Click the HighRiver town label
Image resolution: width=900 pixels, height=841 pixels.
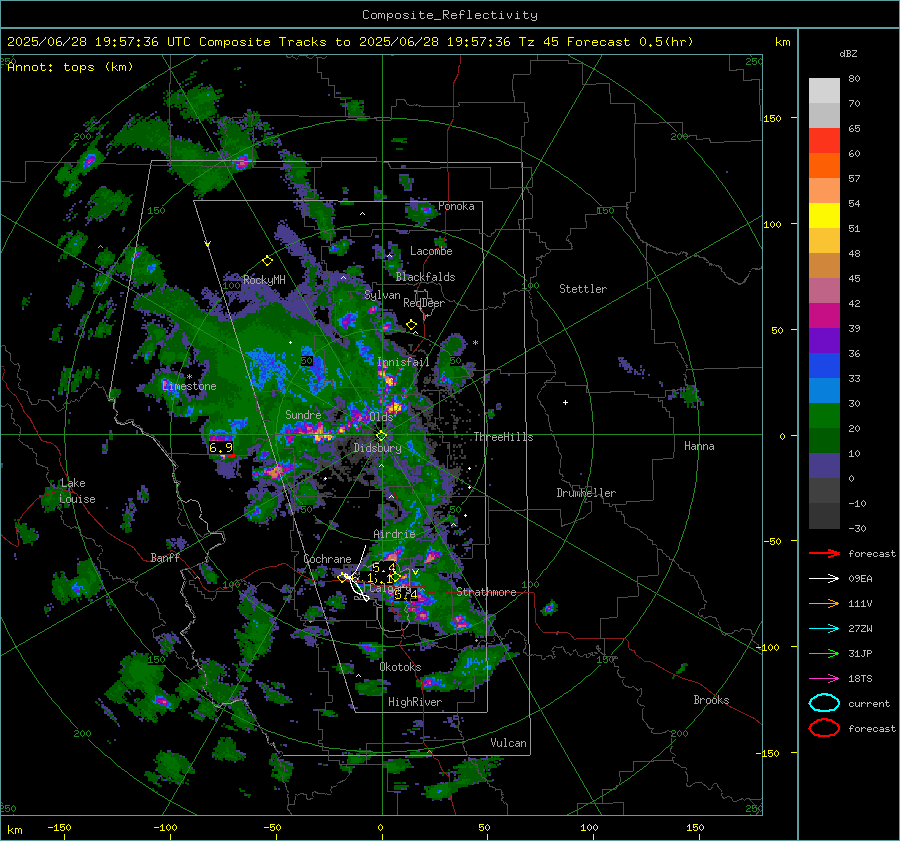[x=415, y=702]
